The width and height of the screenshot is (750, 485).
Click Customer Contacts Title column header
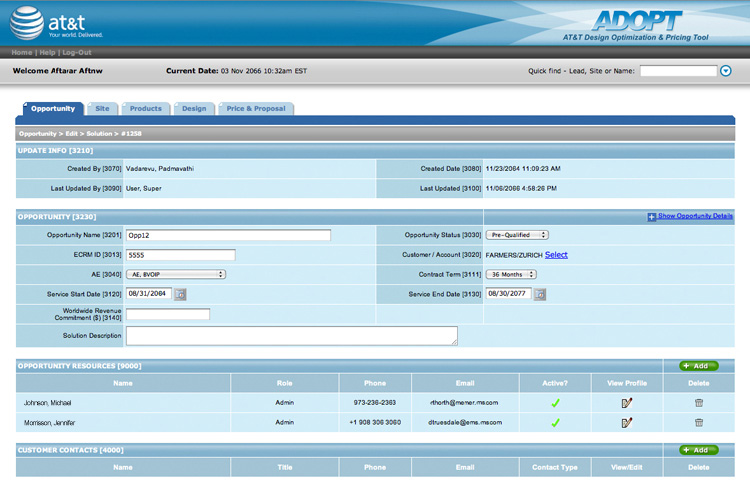[285, 467]
